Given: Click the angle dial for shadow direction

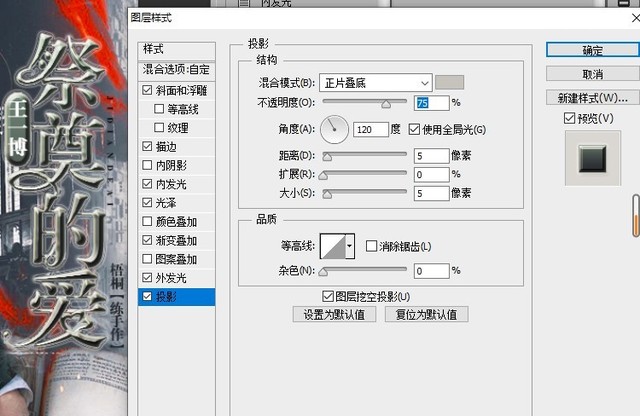Looking at the screenshot, I should (337, 129).
